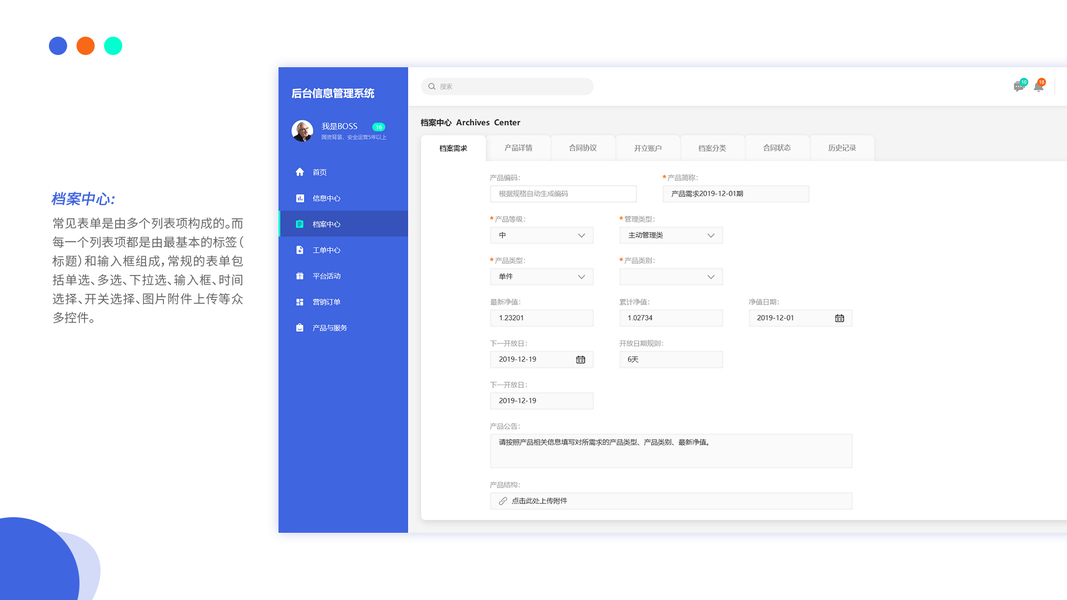Click the 产品等级: field label
This screenshot has height=600, width=1067.
[509, 219]
